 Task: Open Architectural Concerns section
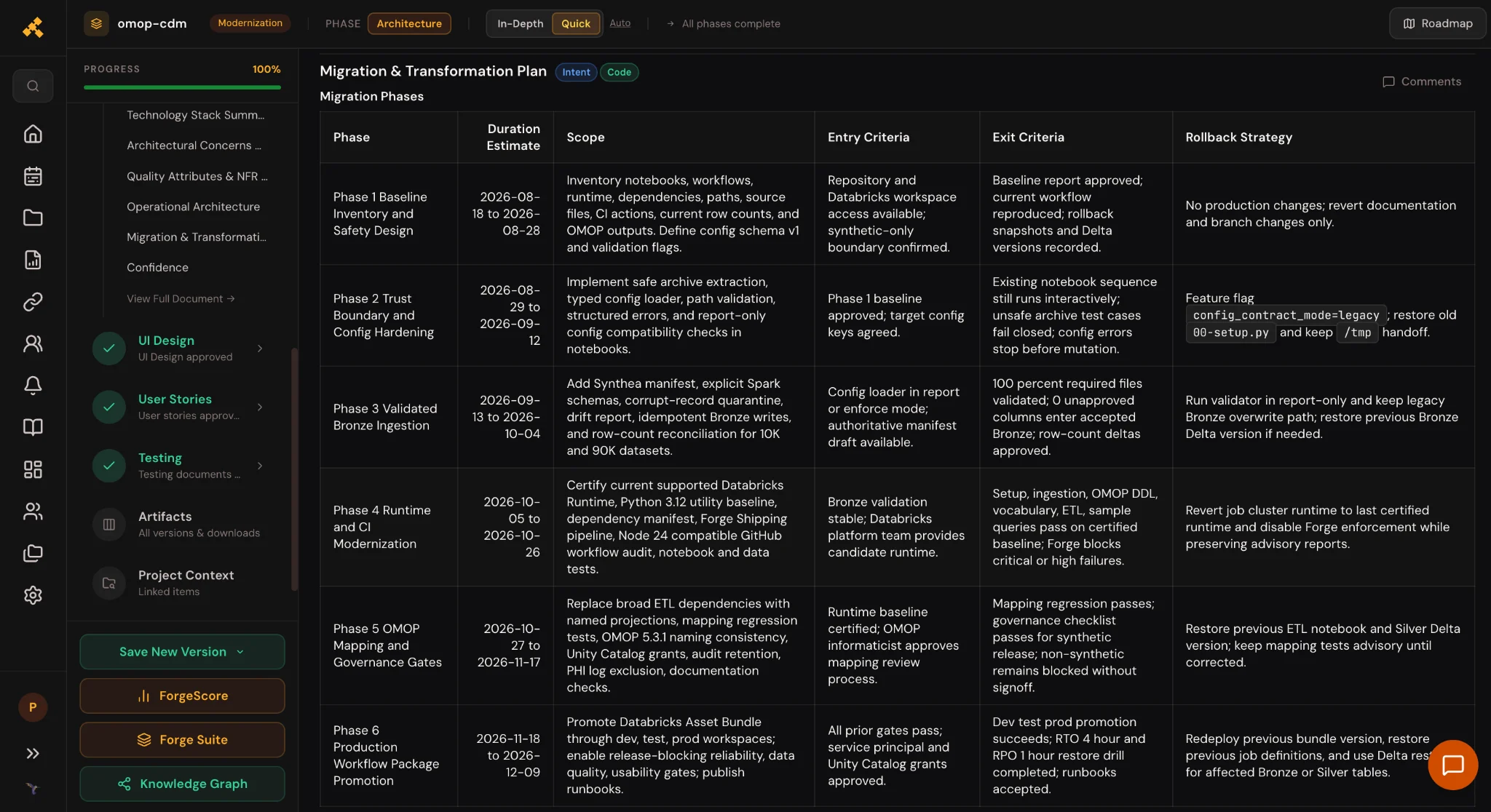click(194, 146)
